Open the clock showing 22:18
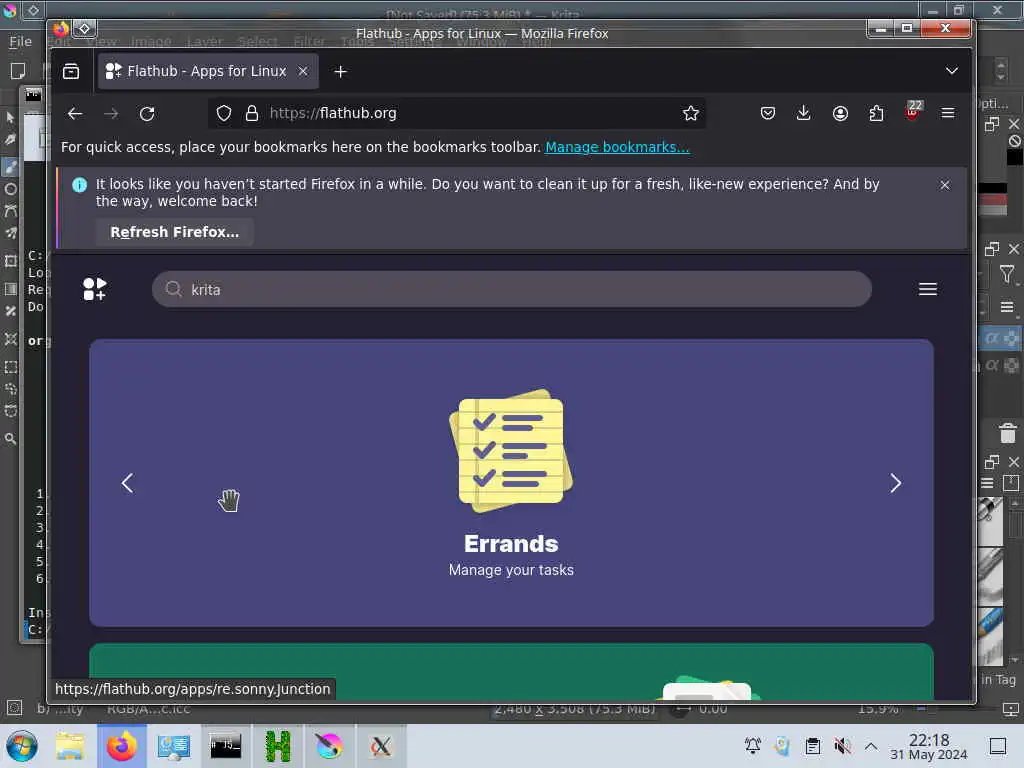 pos(929,746)
